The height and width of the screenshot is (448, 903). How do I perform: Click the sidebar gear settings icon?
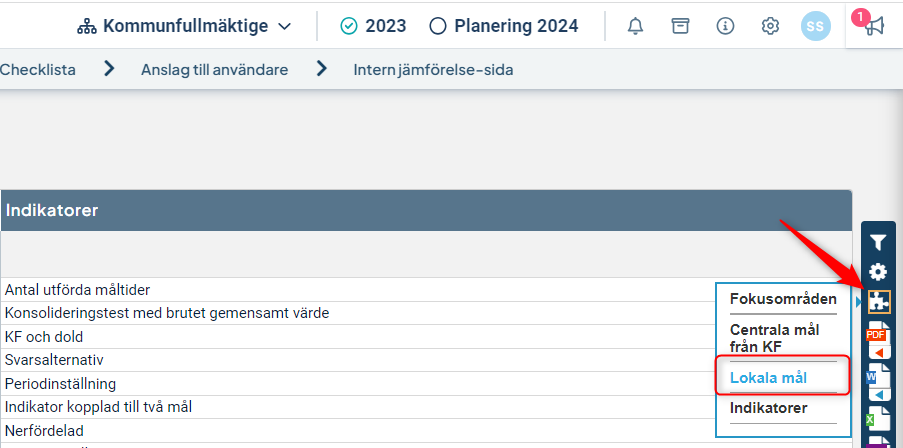[x=878, y=272]
